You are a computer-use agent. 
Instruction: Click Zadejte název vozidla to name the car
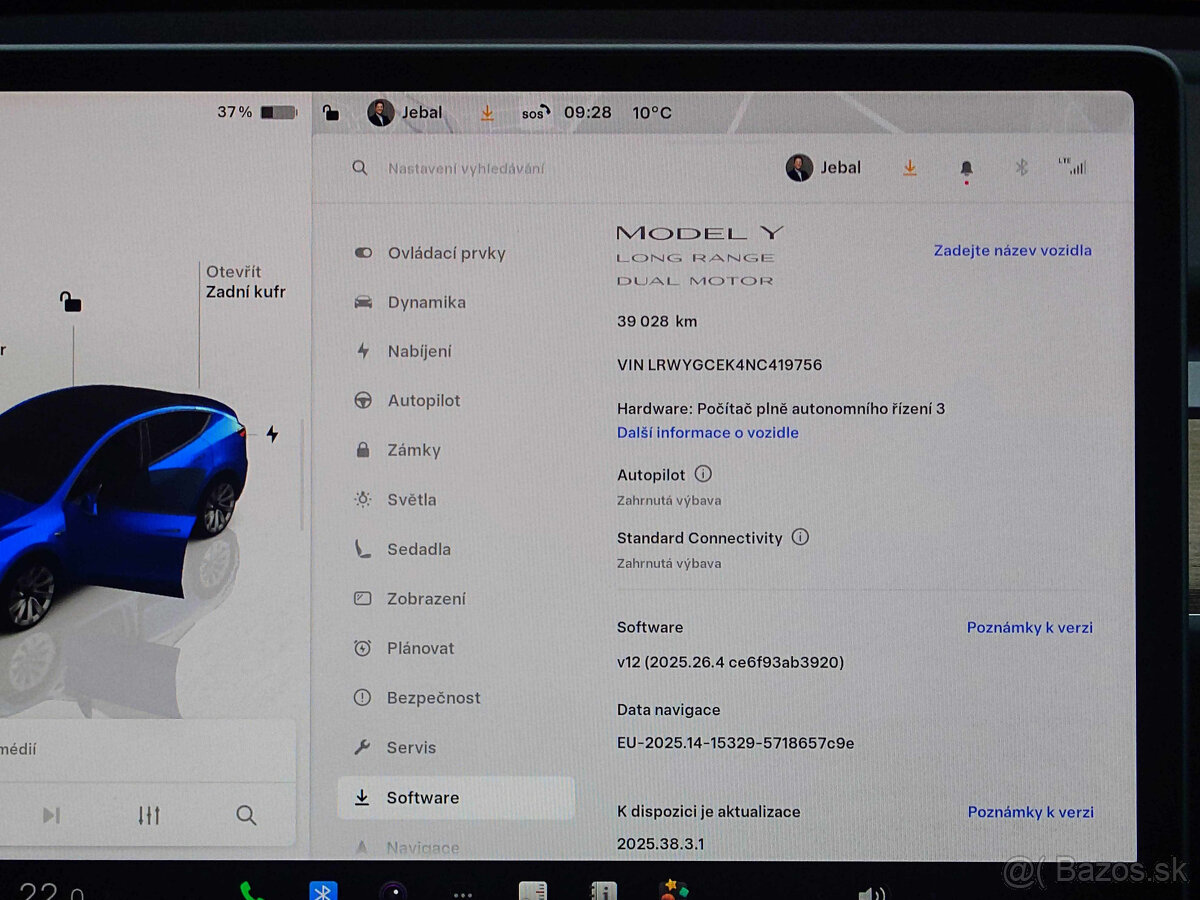pos(1012,250)
